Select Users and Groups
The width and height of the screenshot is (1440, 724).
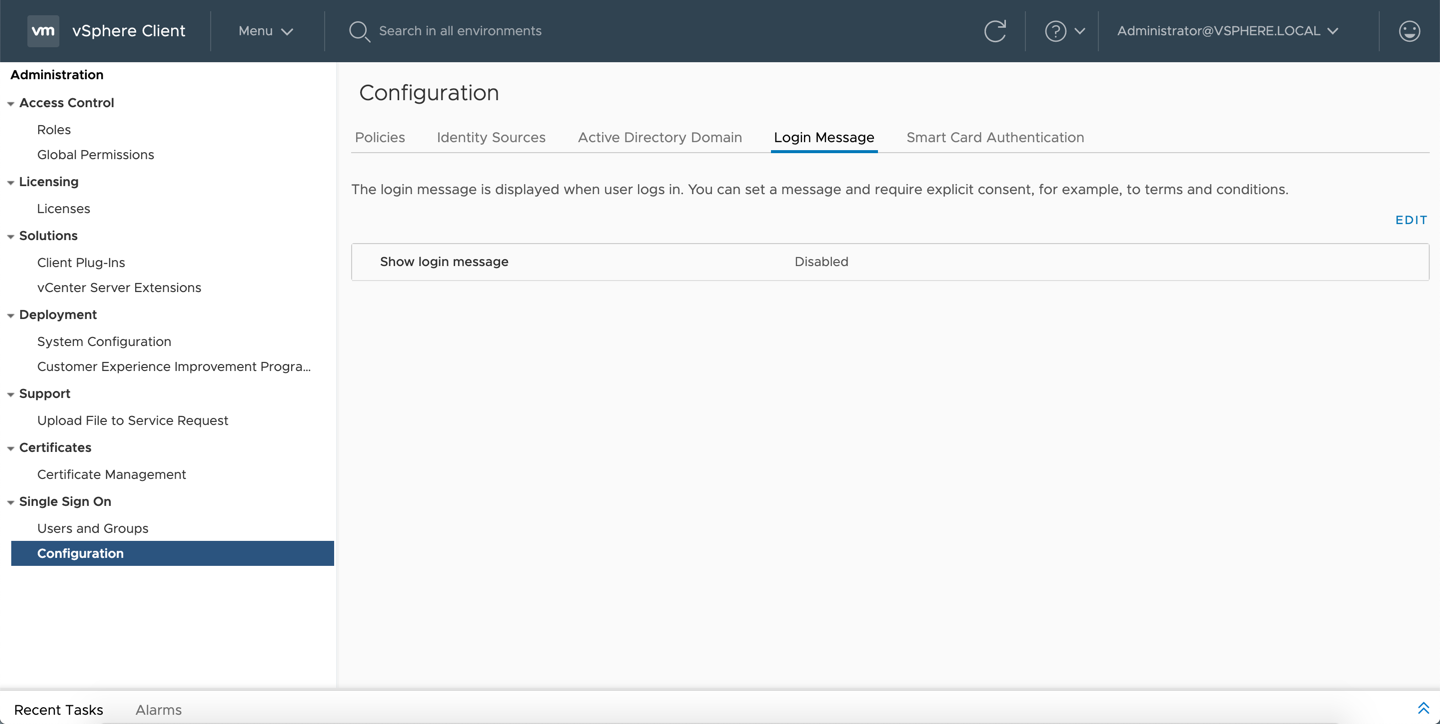[x=93, y=527]
